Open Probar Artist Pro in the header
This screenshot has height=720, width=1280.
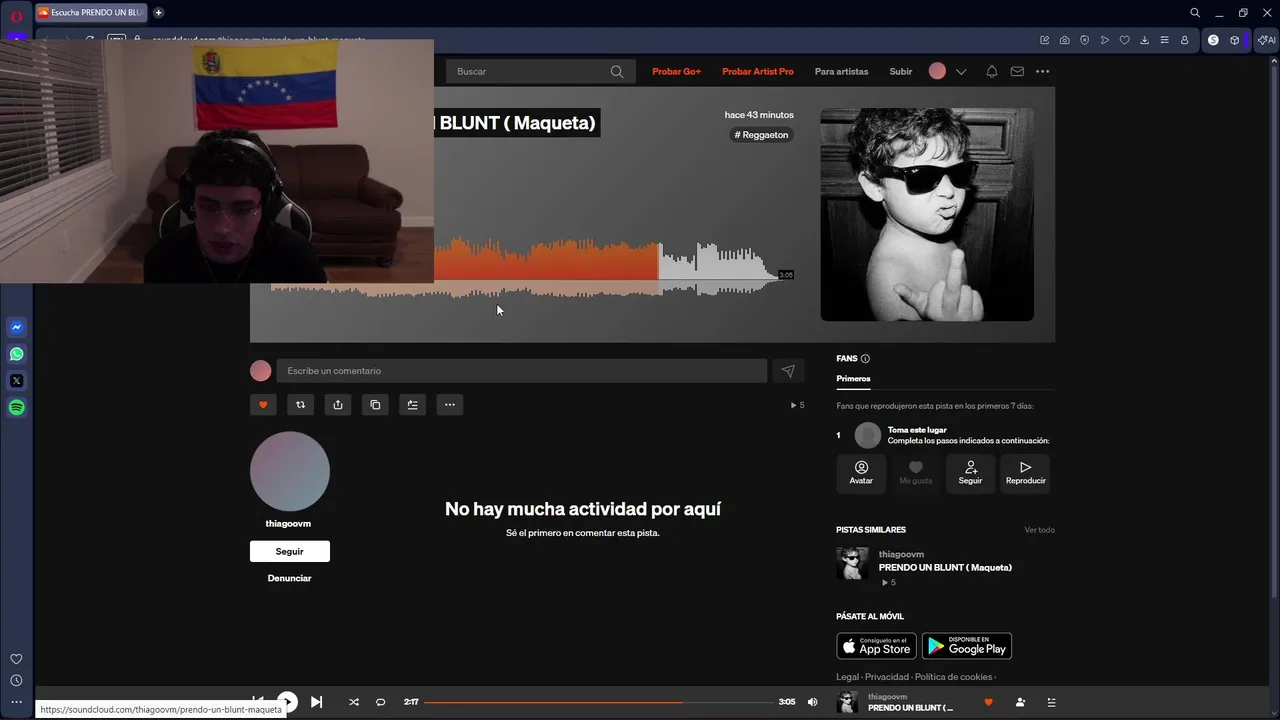(758, 72)
